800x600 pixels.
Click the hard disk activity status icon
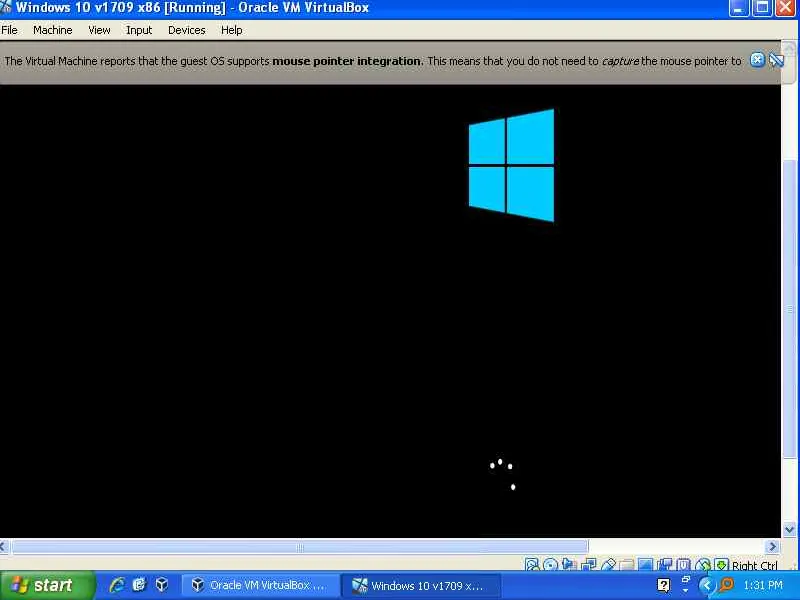[532, 565]
